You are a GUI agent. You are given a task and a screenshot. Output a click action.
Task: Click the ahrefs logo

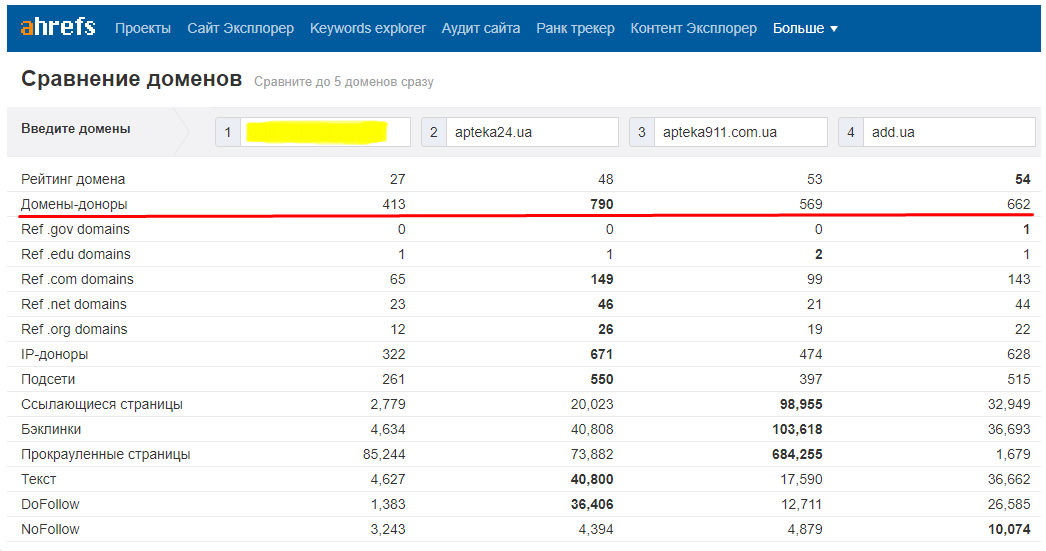[58, 27]
